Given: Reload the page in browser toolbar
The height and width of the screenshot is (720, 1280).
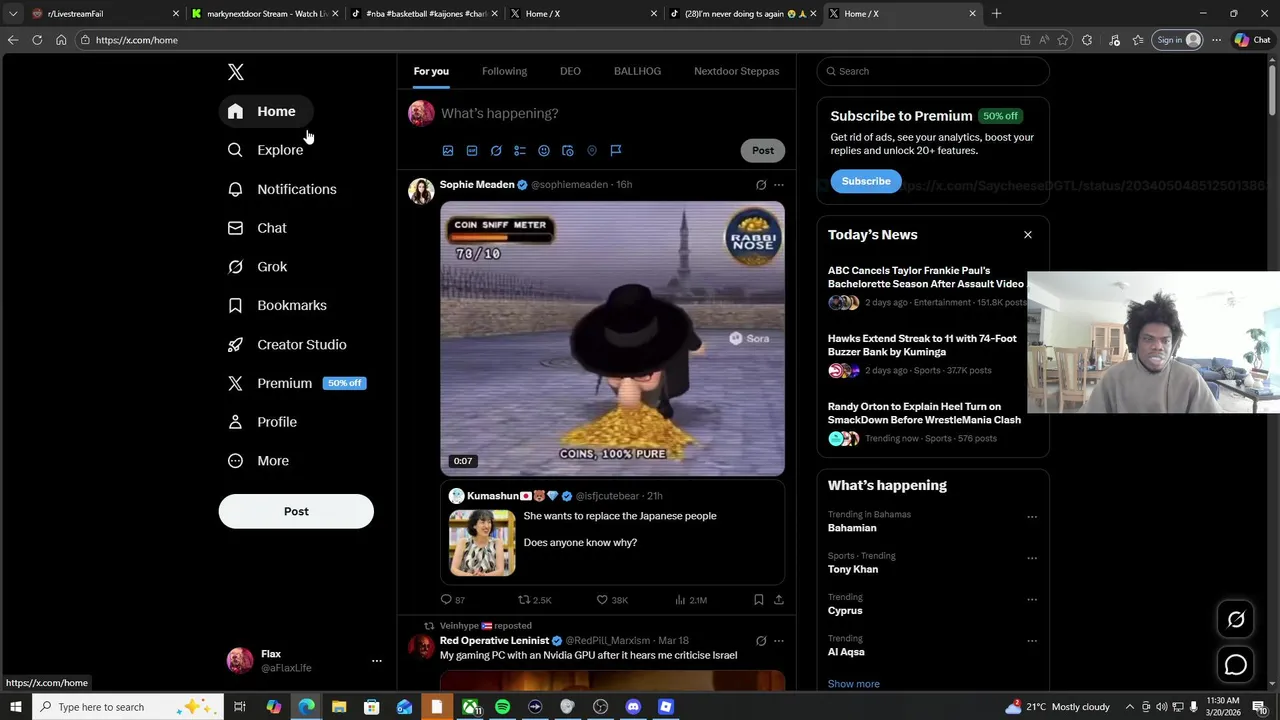Looking at the screenshot, I should coord(37,40).
